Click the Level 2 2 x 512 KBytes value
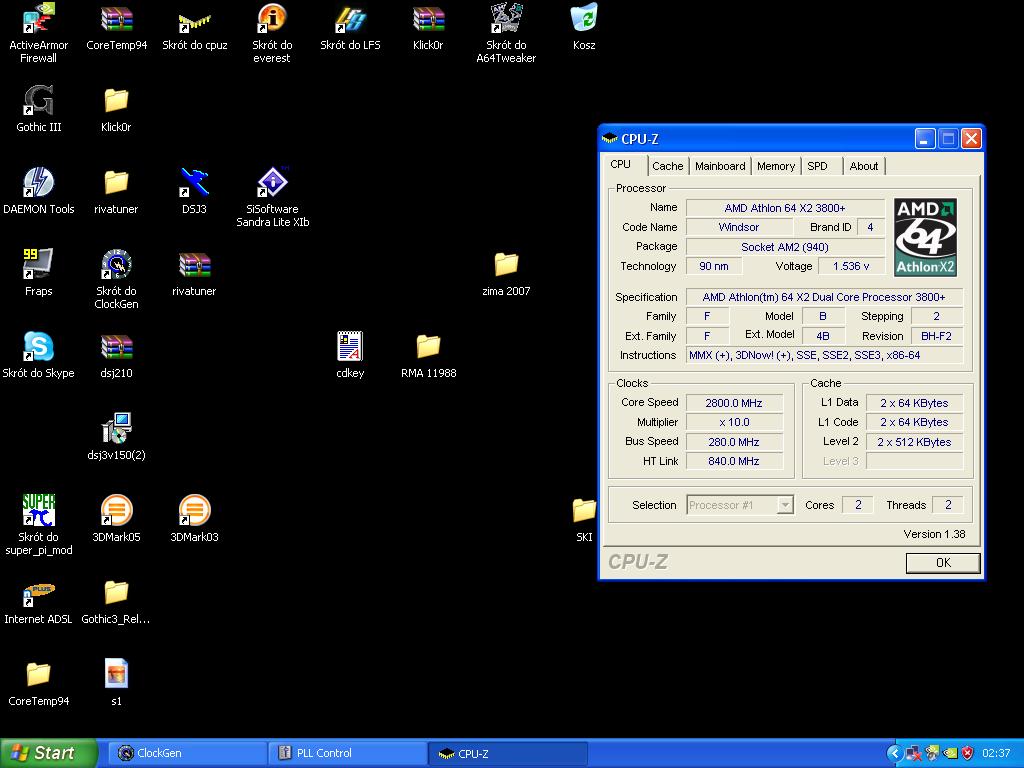Image resolution: width=1024 pixels, height=768 pixels. (x=914, y=441)
